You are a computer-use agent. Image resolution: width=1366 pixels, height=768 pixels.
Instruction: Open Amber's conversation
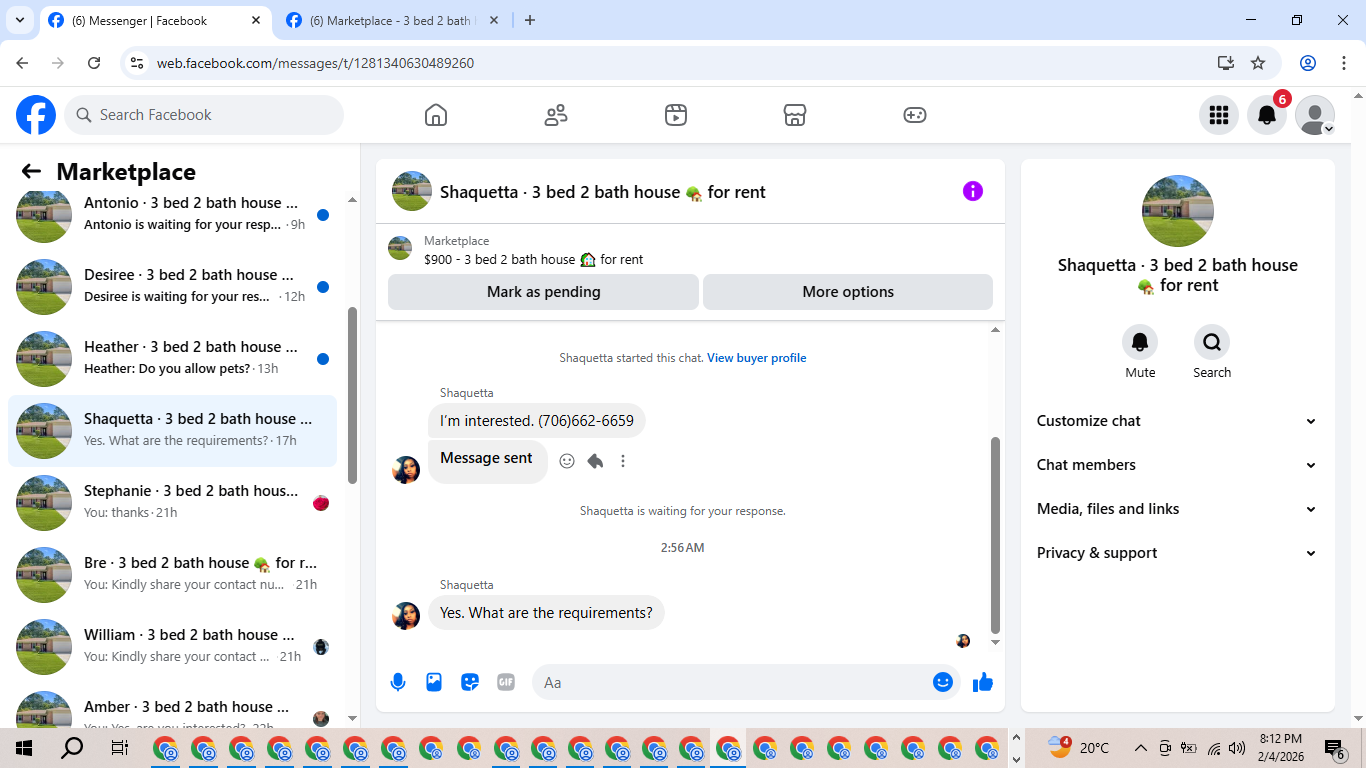pyautogui.click(x=172, y=705)
